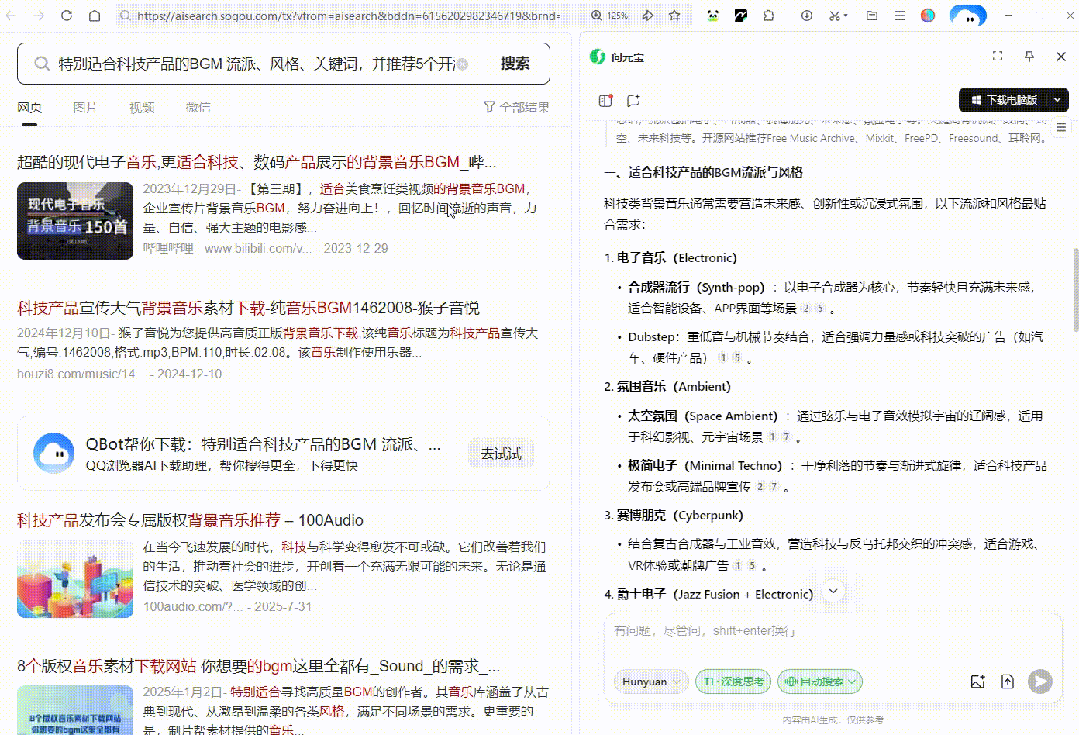Toggle 自动搜索 auto search option
This screenshot has height=735, width=1079.
(x=820, y=681)
